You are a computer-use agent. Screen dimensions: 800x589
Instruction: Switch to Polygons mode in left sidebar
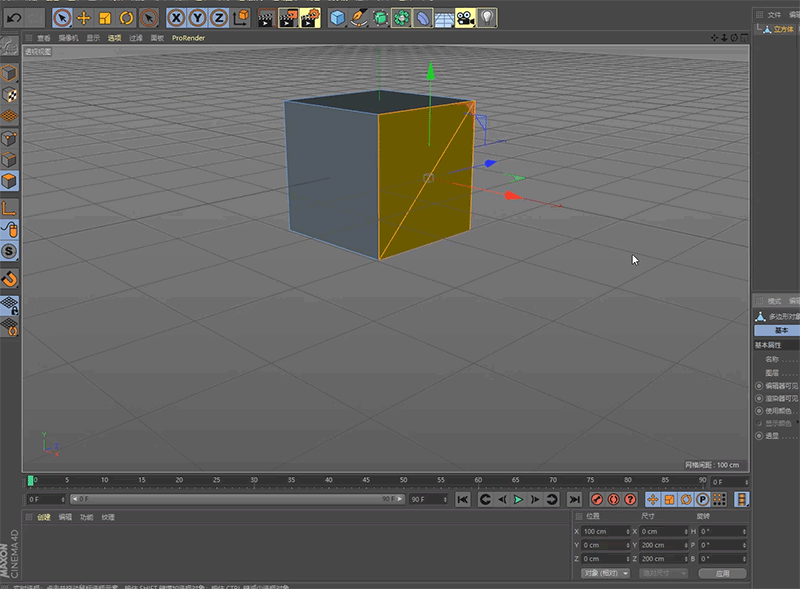[9, 181]
